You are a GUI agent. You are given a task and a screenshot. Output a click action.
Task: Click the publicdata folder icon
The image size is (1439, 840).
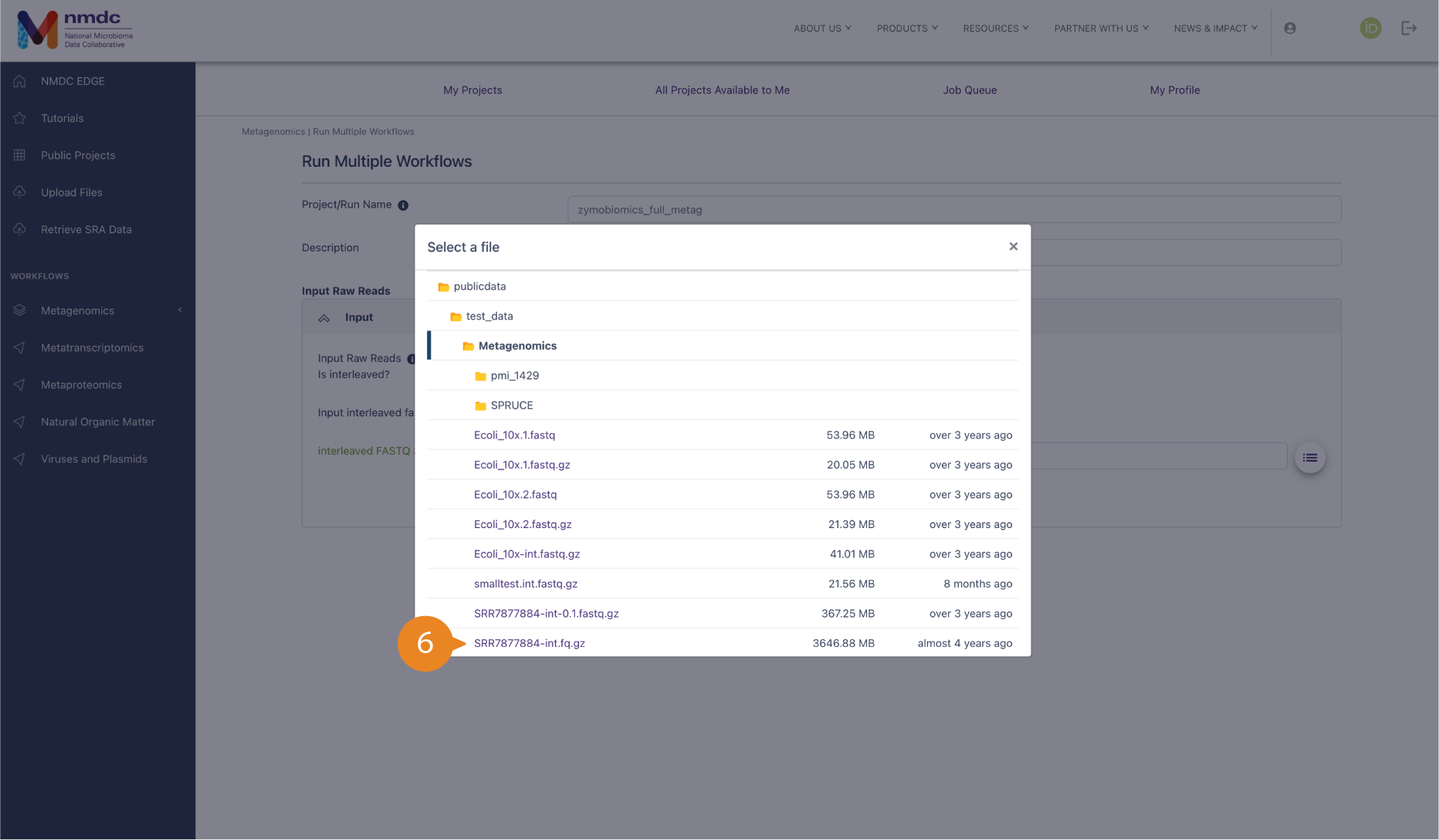[x=443, y=286]
